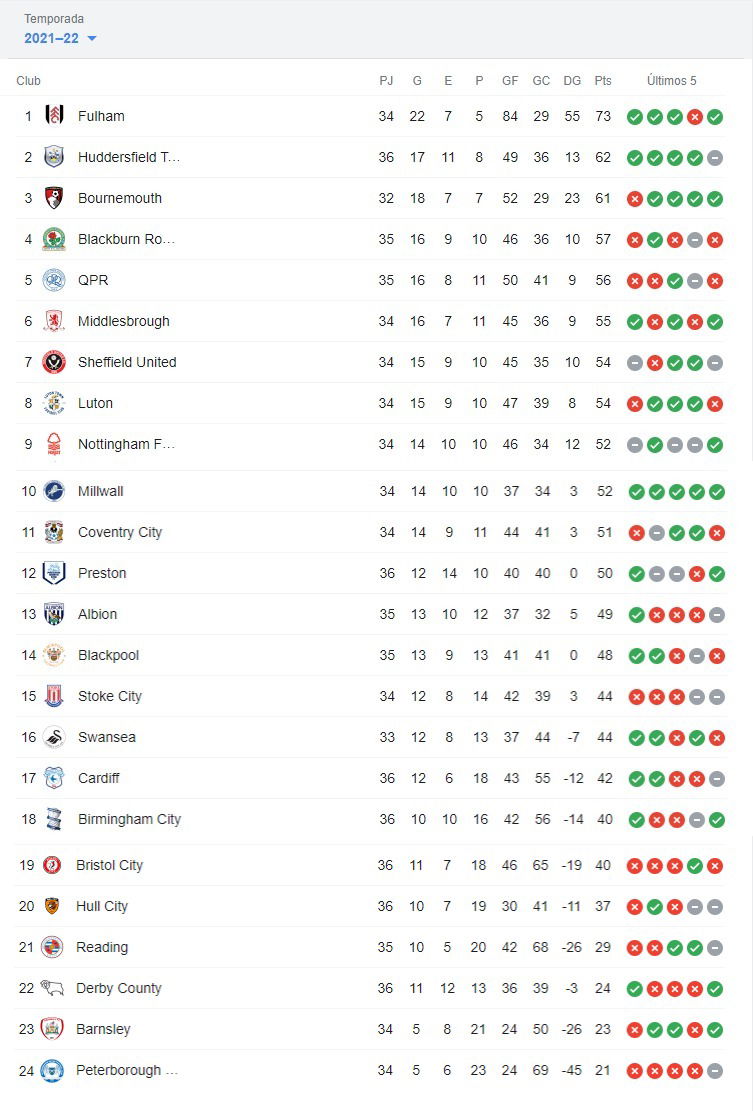The image size is (753, 1111).
Task: Click the Temporada season label
Action: click(x=54, y=18)
